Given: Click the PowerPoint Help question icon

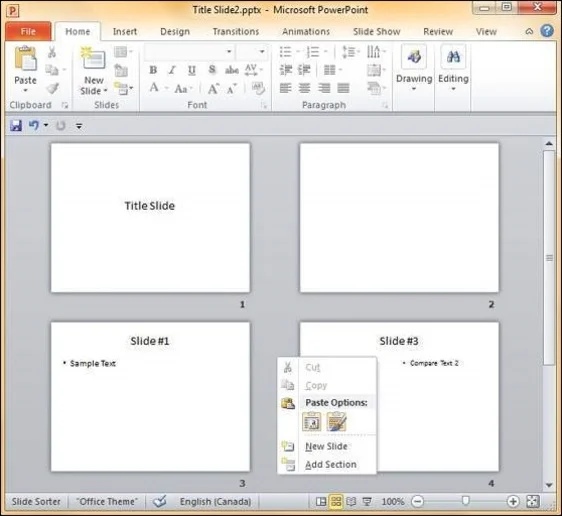Looking at the screenshot, I should click(547, 31).
